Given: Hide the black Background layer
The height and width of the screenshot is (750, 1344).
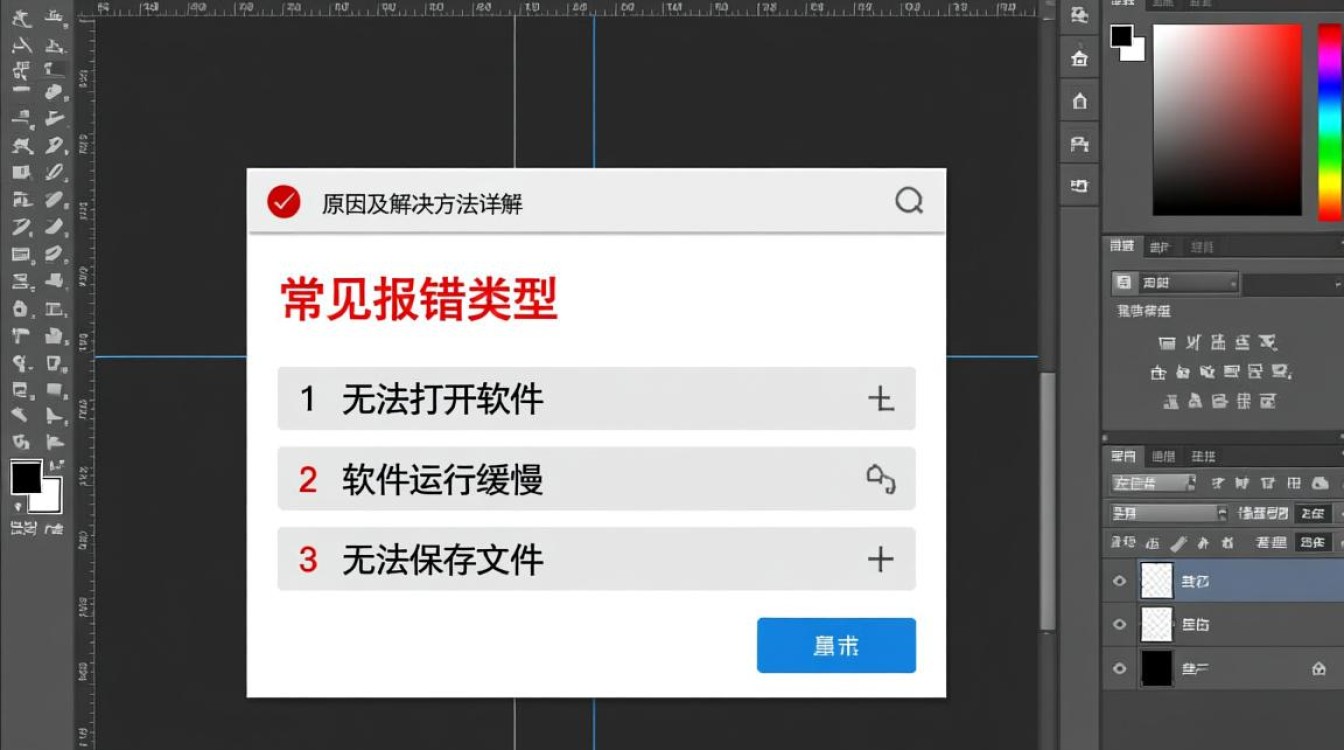Looking at the screenshot, I should (x=1120, y=668).
